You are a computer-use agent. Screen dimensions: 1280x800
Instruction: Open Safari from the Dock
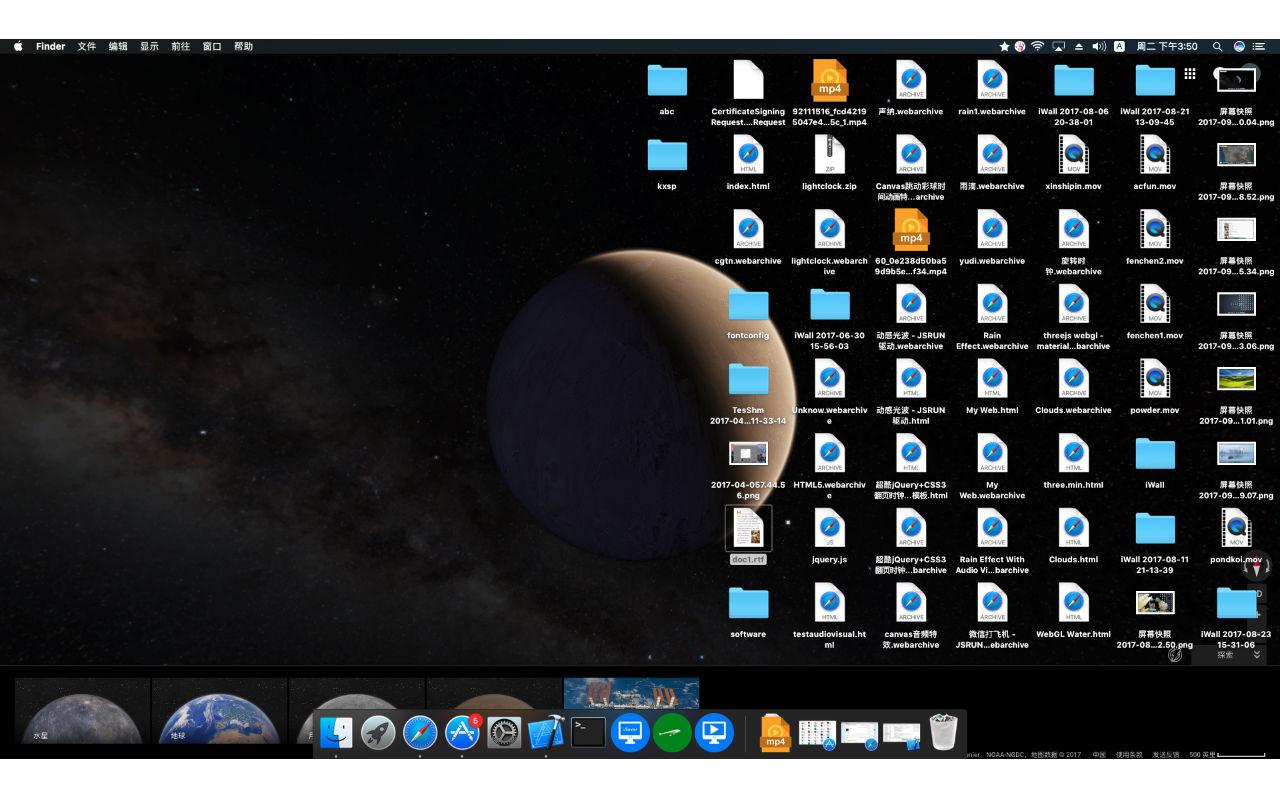[x=418, y=732]
